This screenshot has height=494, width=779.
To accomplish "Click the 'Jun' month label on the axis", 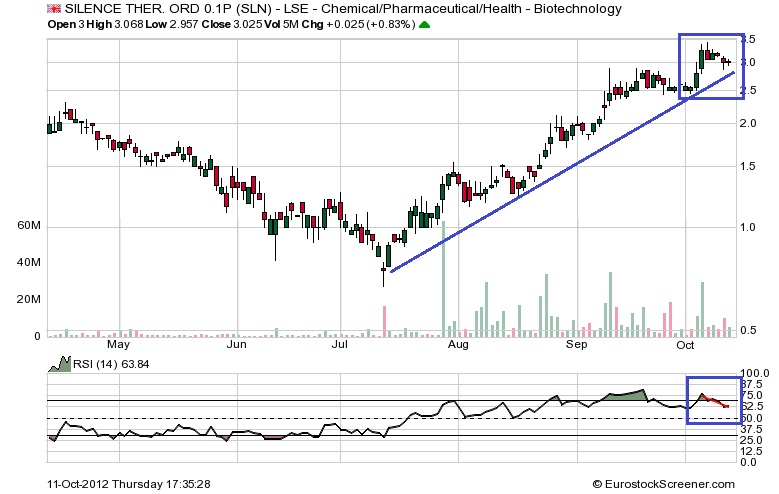I will [236, 344].
